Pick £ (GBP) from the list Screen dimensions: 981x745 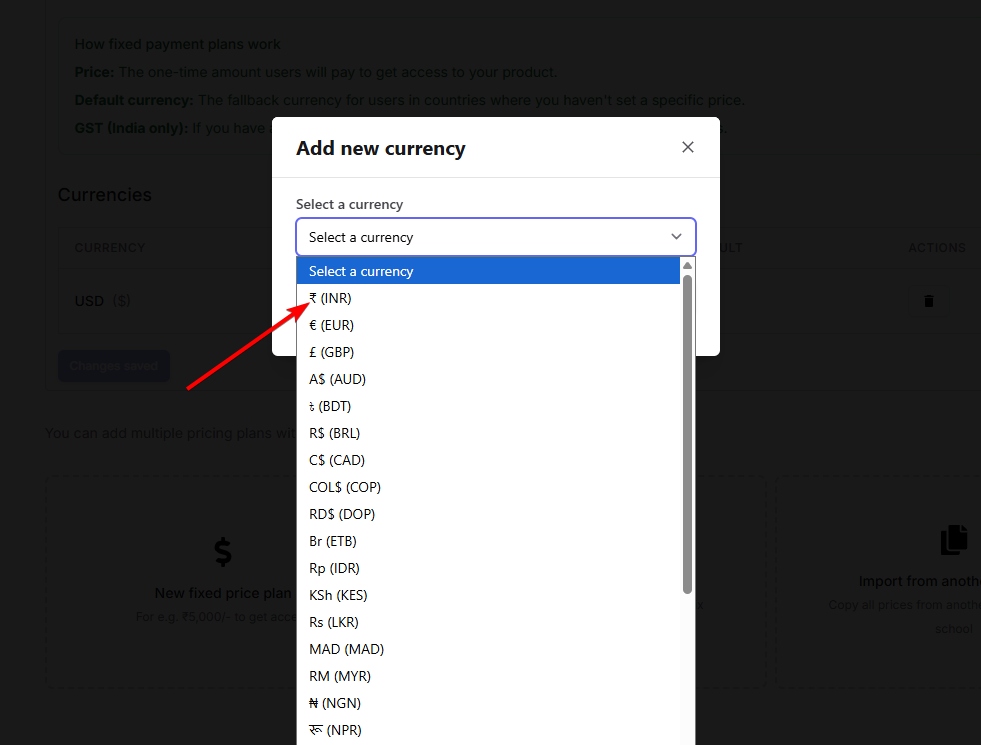pos(332,352)
